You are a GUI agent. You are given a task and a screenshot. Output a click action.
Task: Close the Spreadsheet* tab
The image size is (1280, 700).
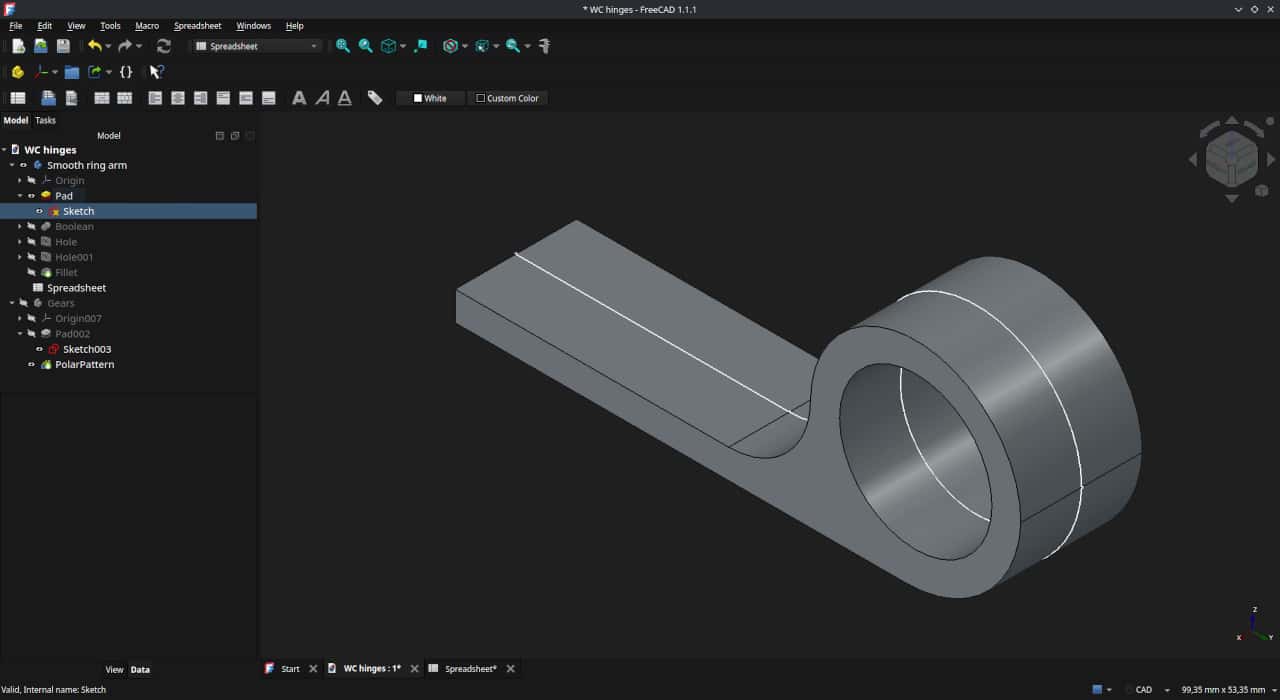[x=511, y=669]
